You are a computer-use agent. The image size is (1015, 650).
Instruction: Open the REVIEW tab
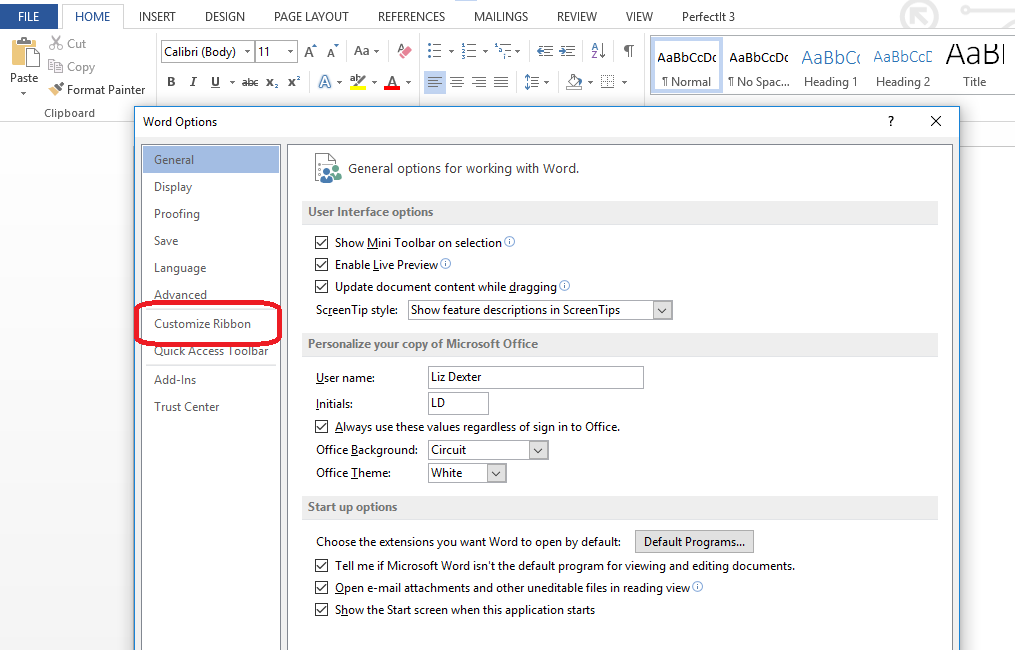[x=576, y=16]
